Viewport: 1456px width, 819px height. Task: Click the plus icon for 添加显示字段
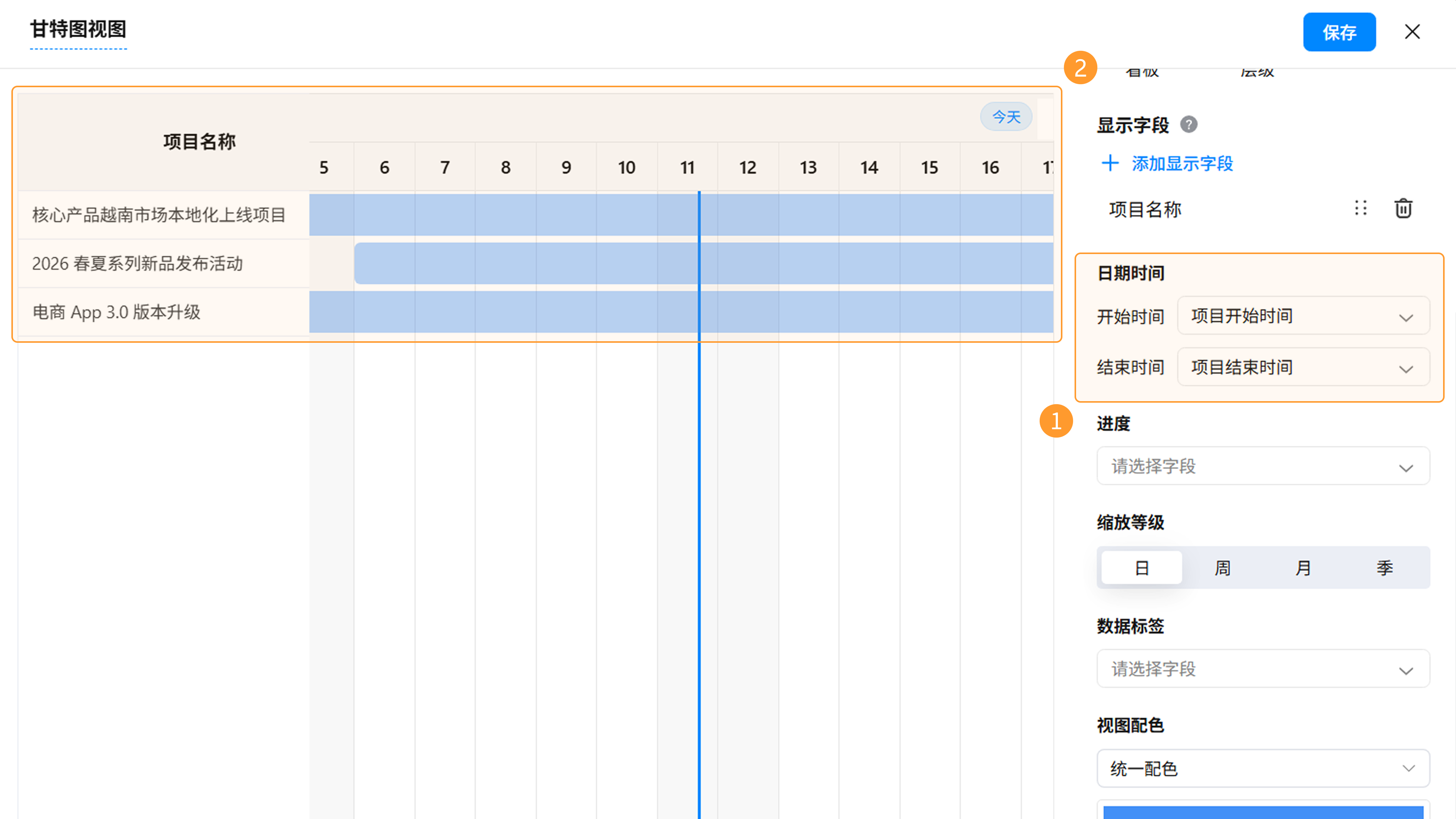coord(1110,163)
